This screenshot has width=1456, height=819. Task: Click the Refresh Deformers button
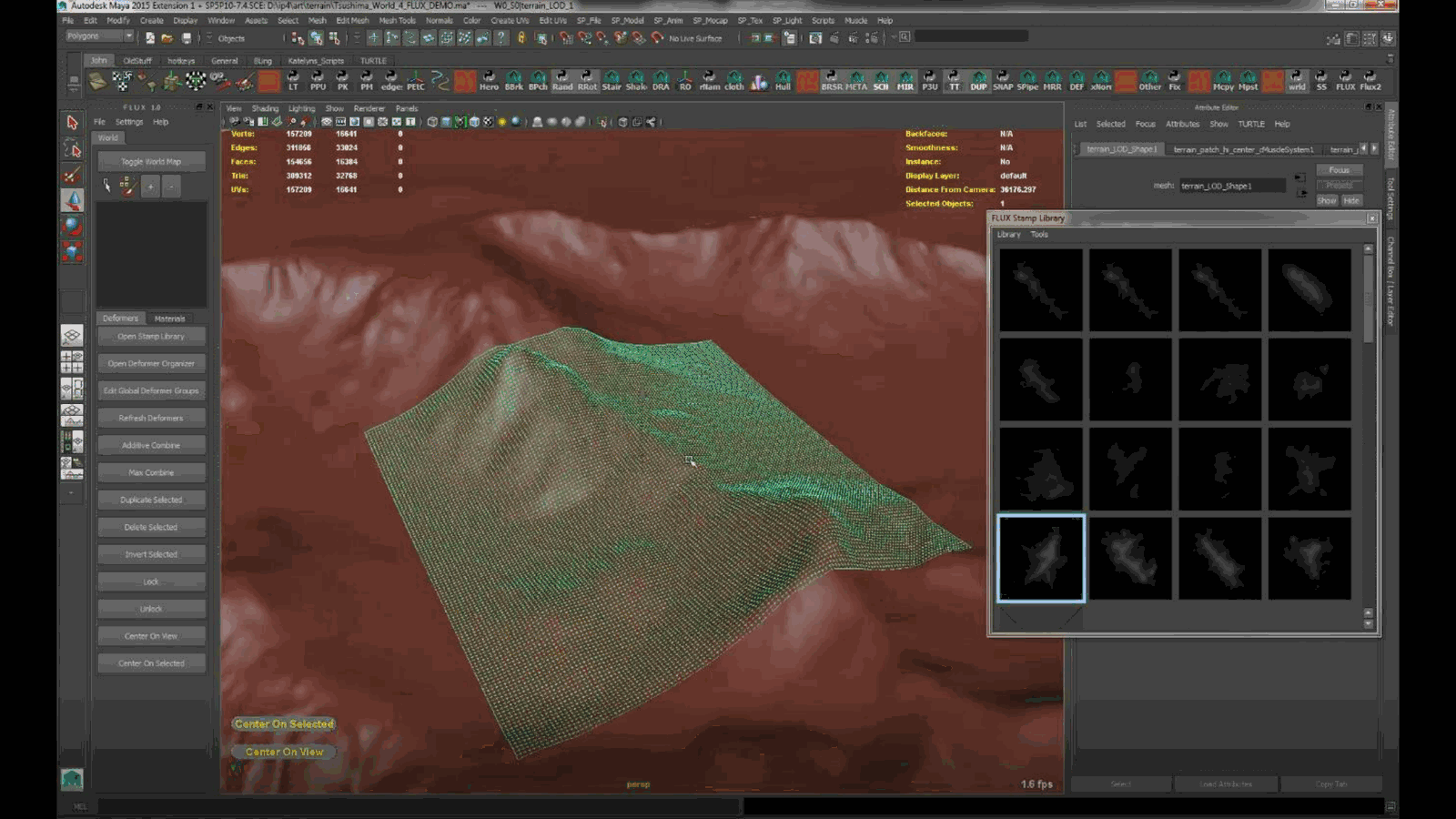pos(151,418)
